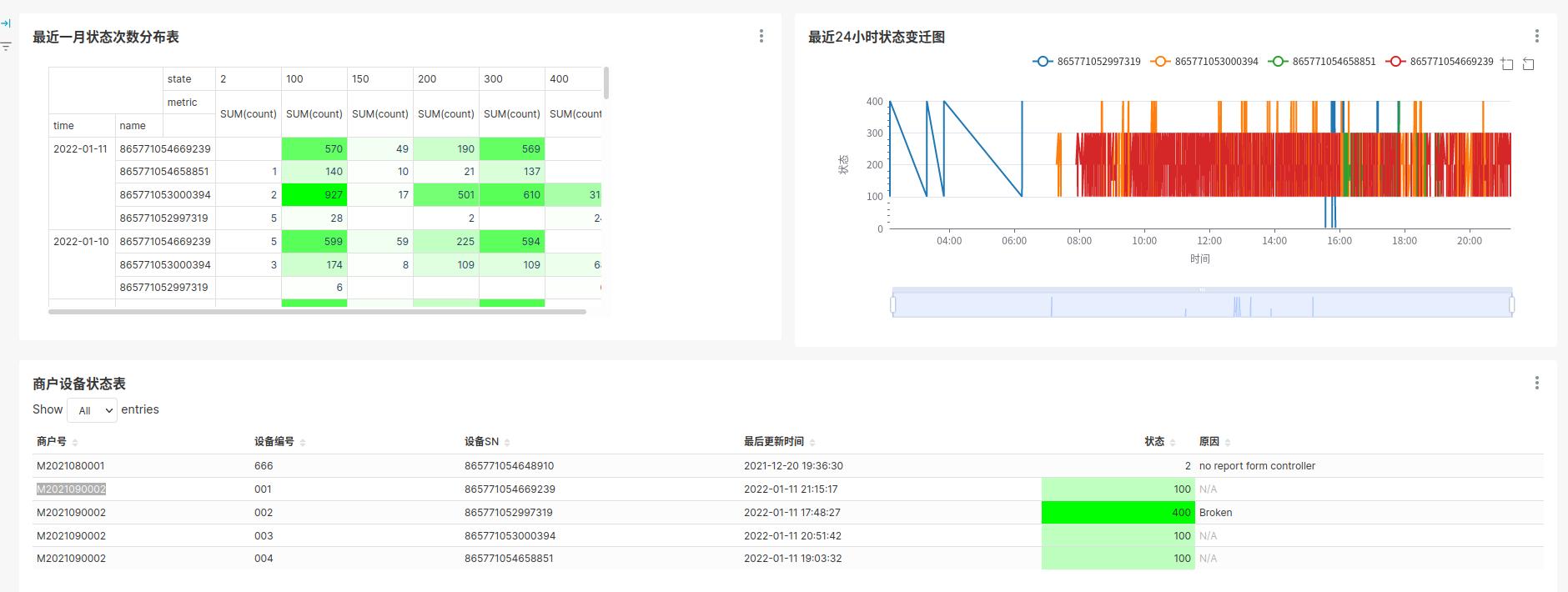Viewport: 1568px width, 592px height.
Task: Open the Show entries dropdown
Action: 92,410
